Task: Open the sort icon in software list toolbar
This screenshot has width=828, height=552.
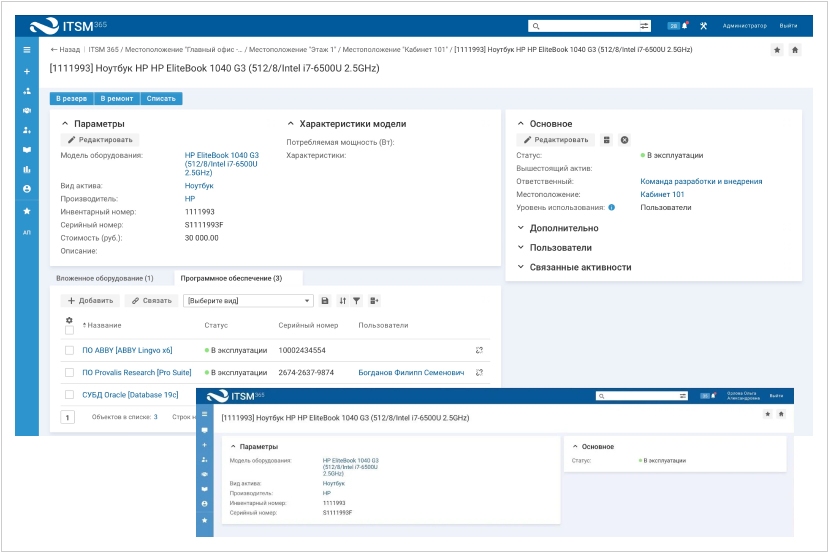Action: (343, 301)
